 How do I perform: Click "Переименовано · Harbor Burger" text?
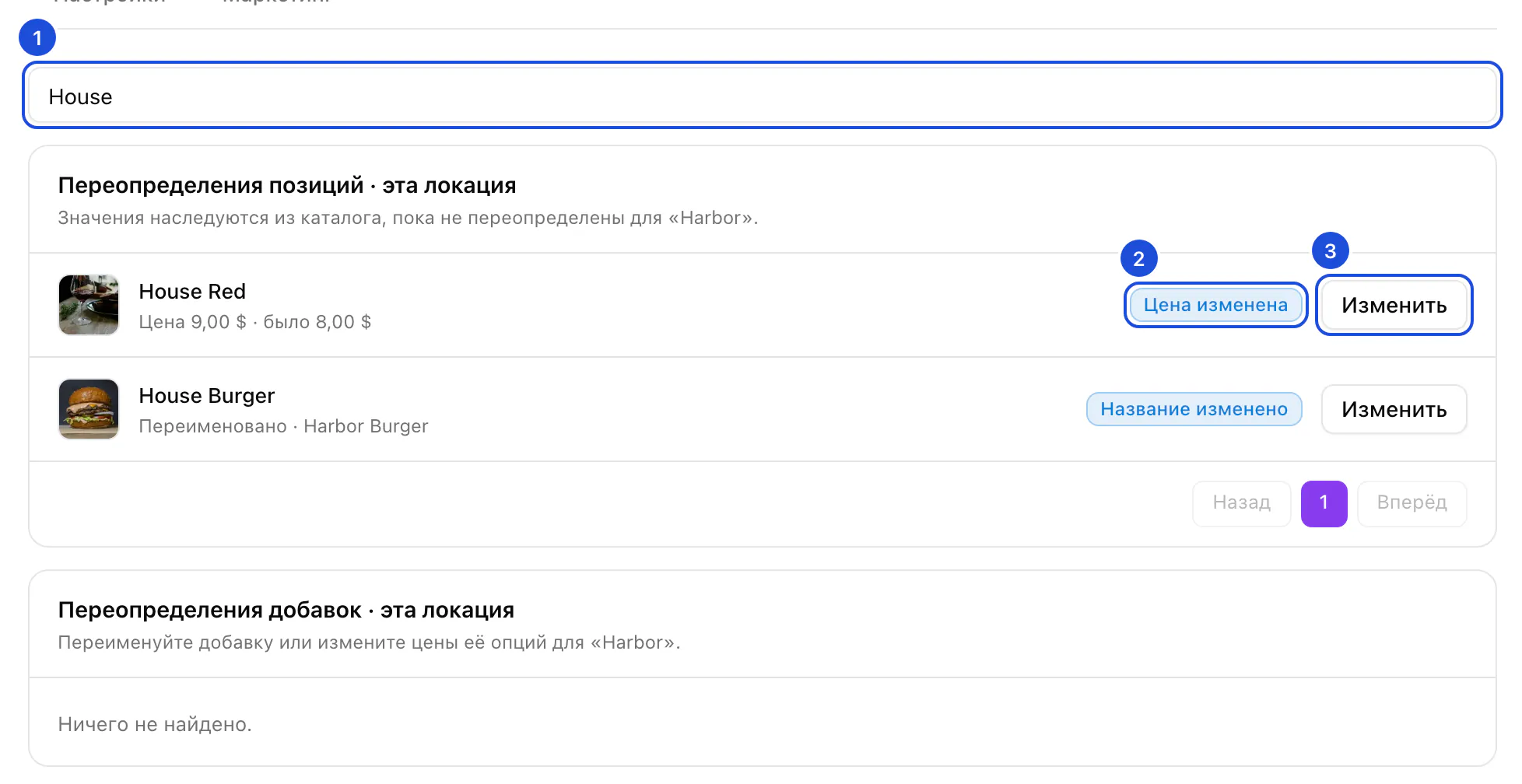[x=283, y=426]
